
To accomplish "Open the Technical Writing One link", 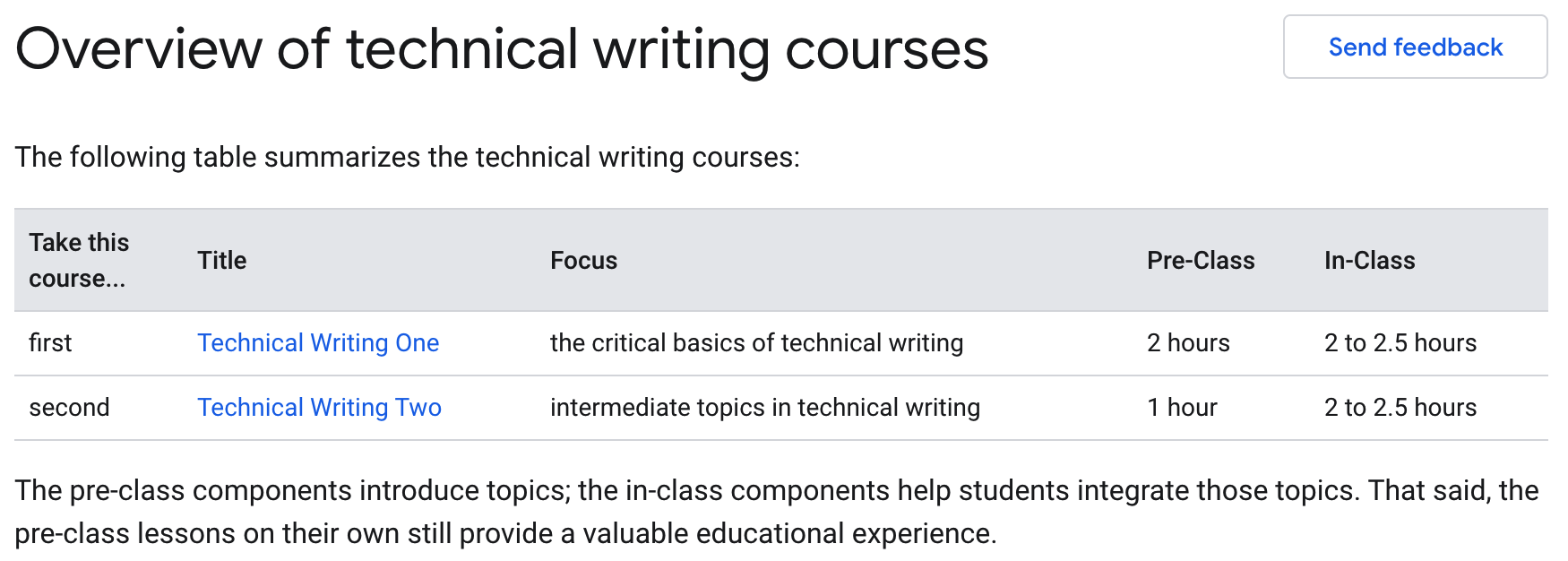I will point(318,343).
